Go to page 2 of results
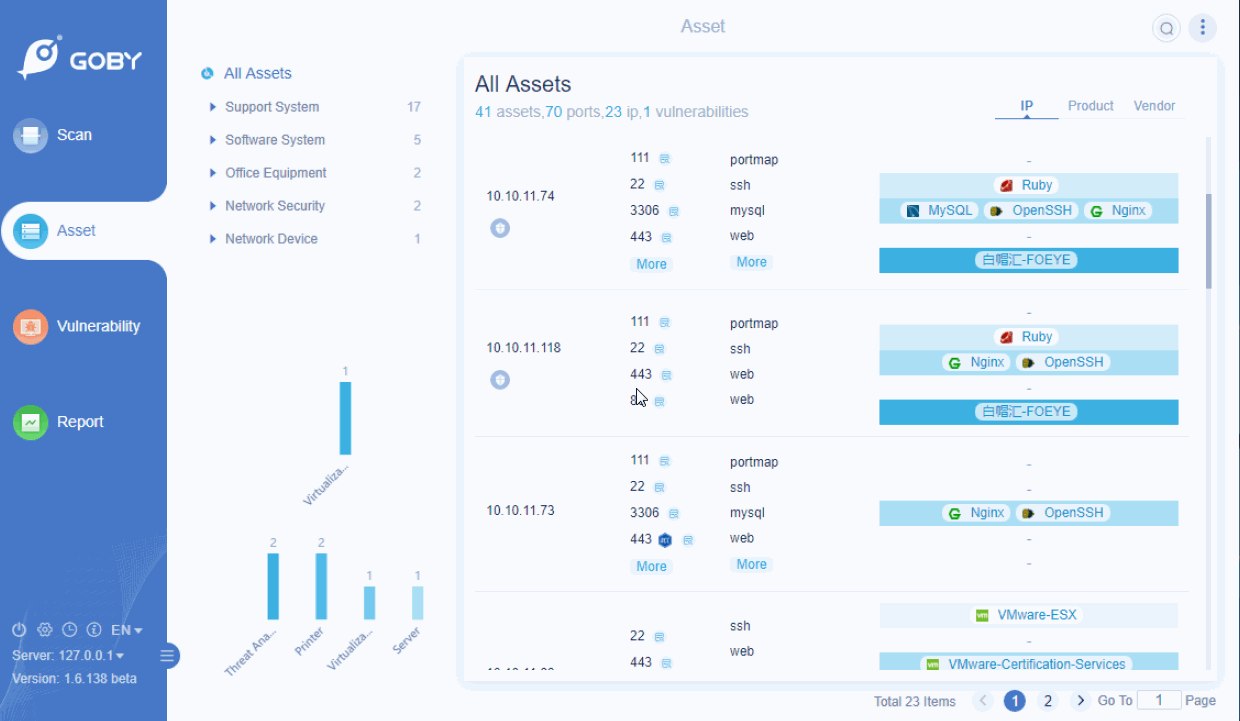1240x721 pixels. click(x=1048, y=701)
